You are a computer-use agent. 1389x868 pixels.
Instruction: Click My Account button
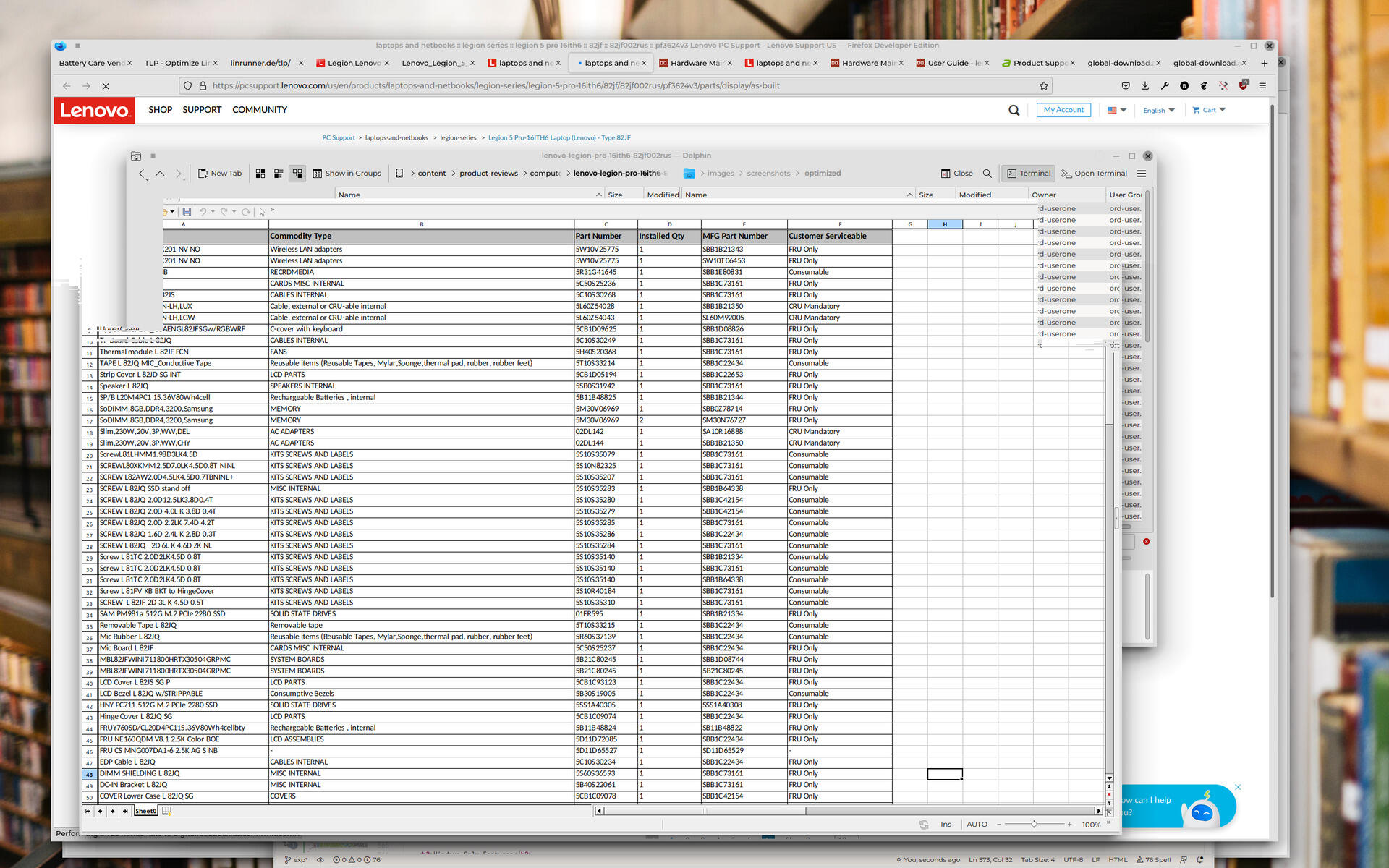pyautogui.click(x=1063, y=110)
